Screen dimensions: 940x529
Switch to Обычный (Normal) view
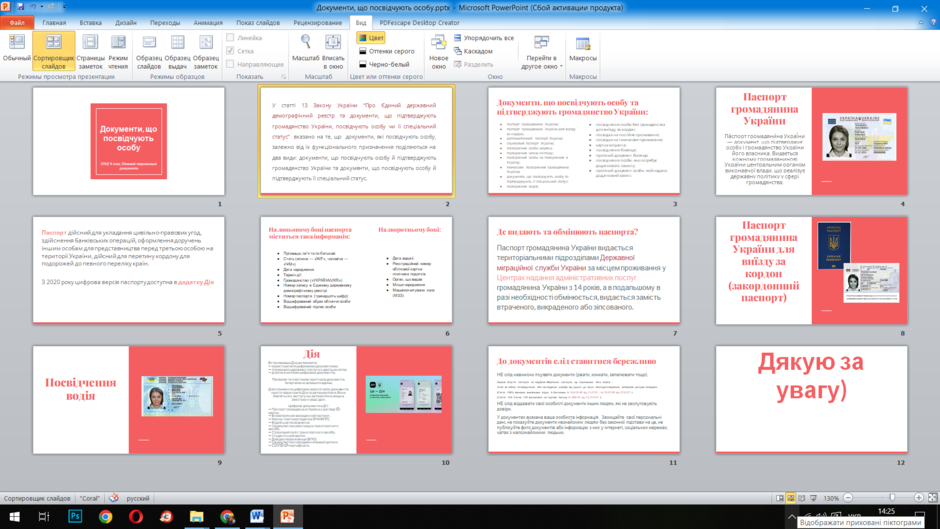pyautogui.click(x=16, y=49)
